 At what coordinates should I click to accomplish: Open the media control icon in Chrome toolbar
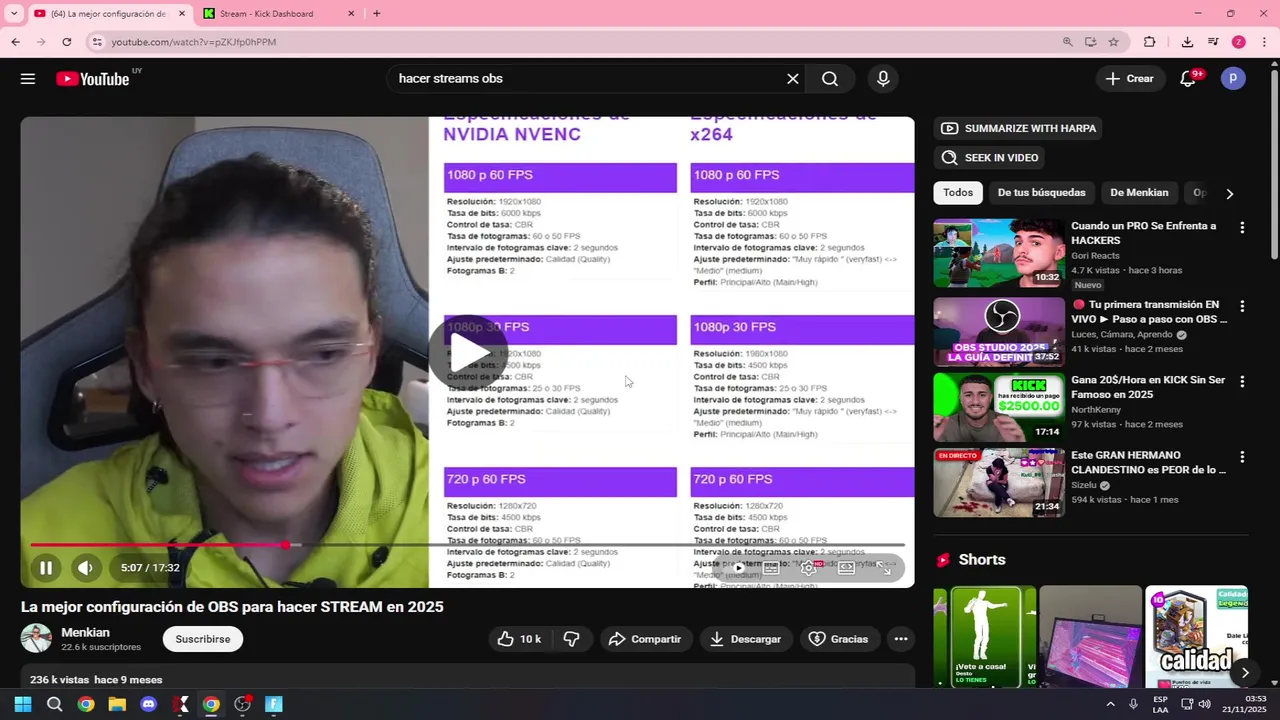click(x=1213, y=42)
